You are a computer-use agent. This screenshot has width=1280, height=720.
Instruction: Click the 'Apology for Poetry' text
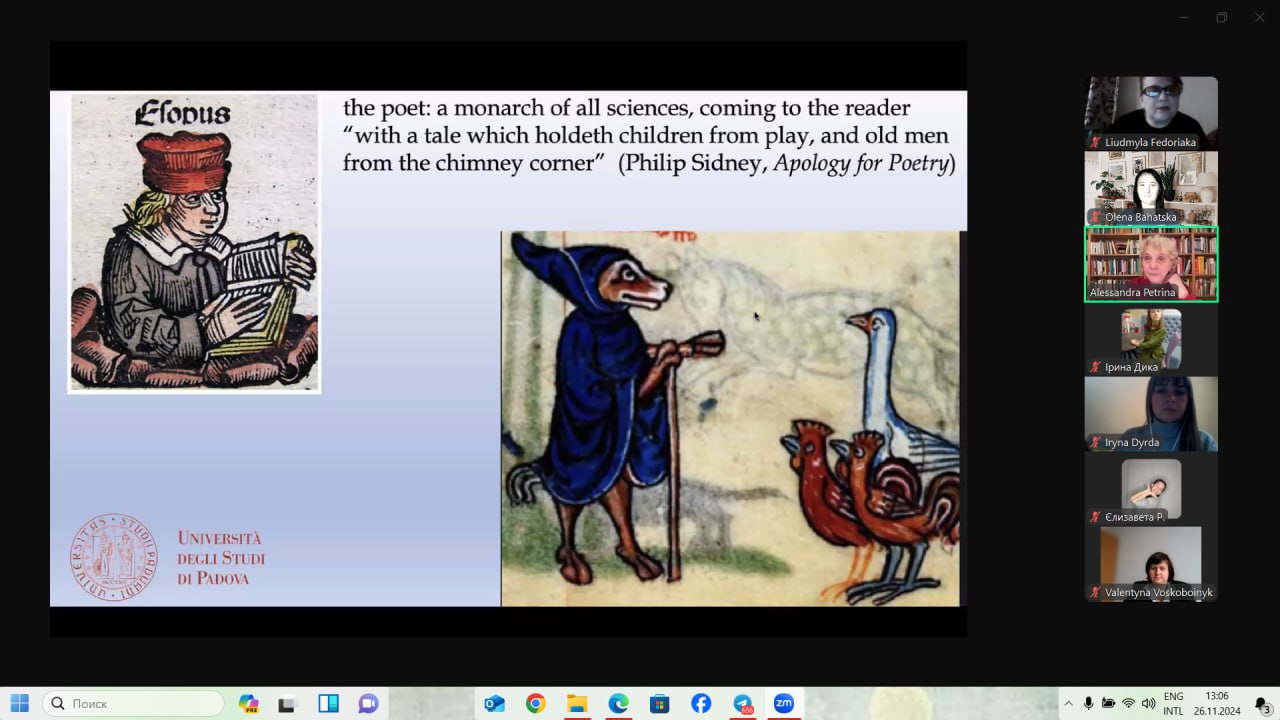pos(860,163)
